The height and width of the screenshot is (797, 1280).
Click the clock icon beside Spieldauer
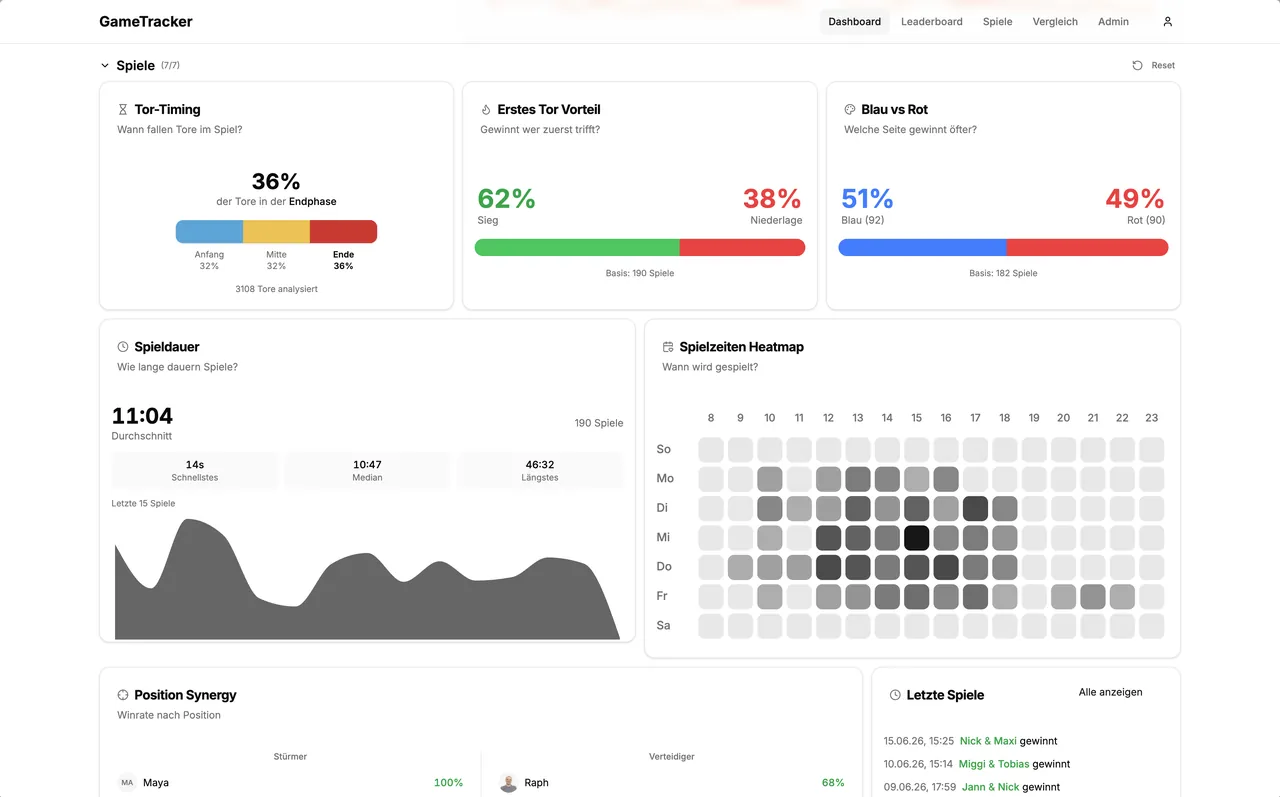(x=123, y=347)
